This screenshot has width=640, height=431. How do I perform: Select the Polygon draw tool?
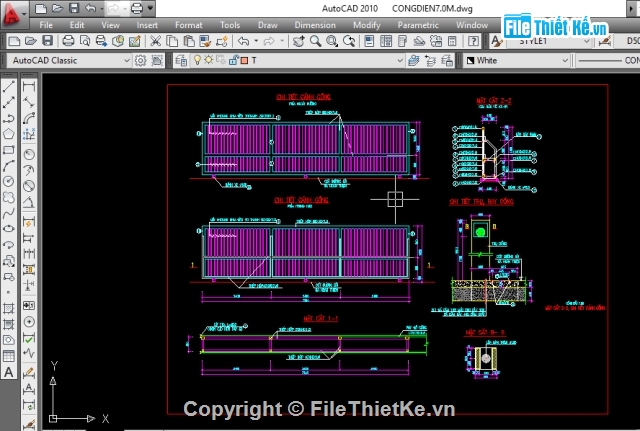[x=9, y=134]
